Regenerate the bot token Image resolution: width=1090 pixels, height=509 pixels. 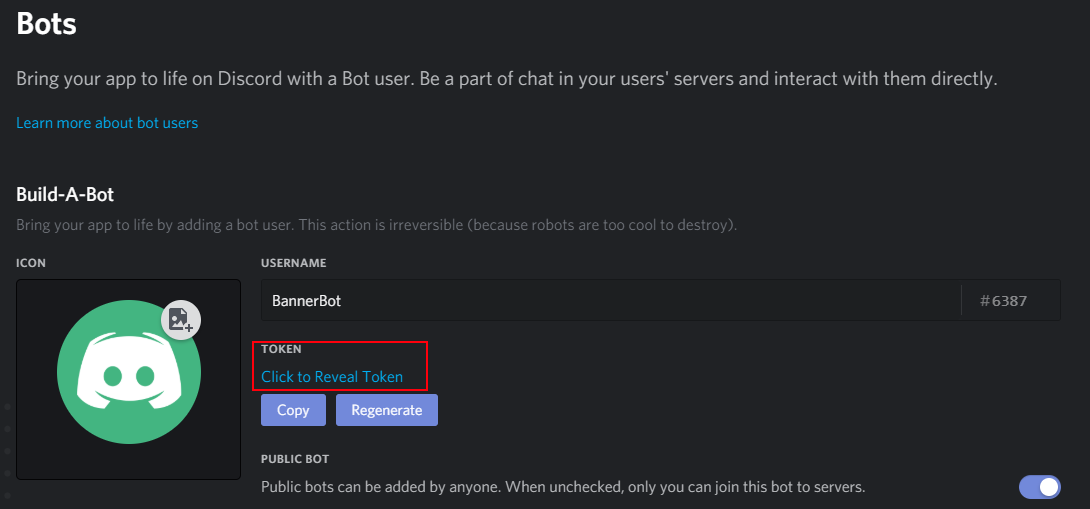[x=387, y=410]
